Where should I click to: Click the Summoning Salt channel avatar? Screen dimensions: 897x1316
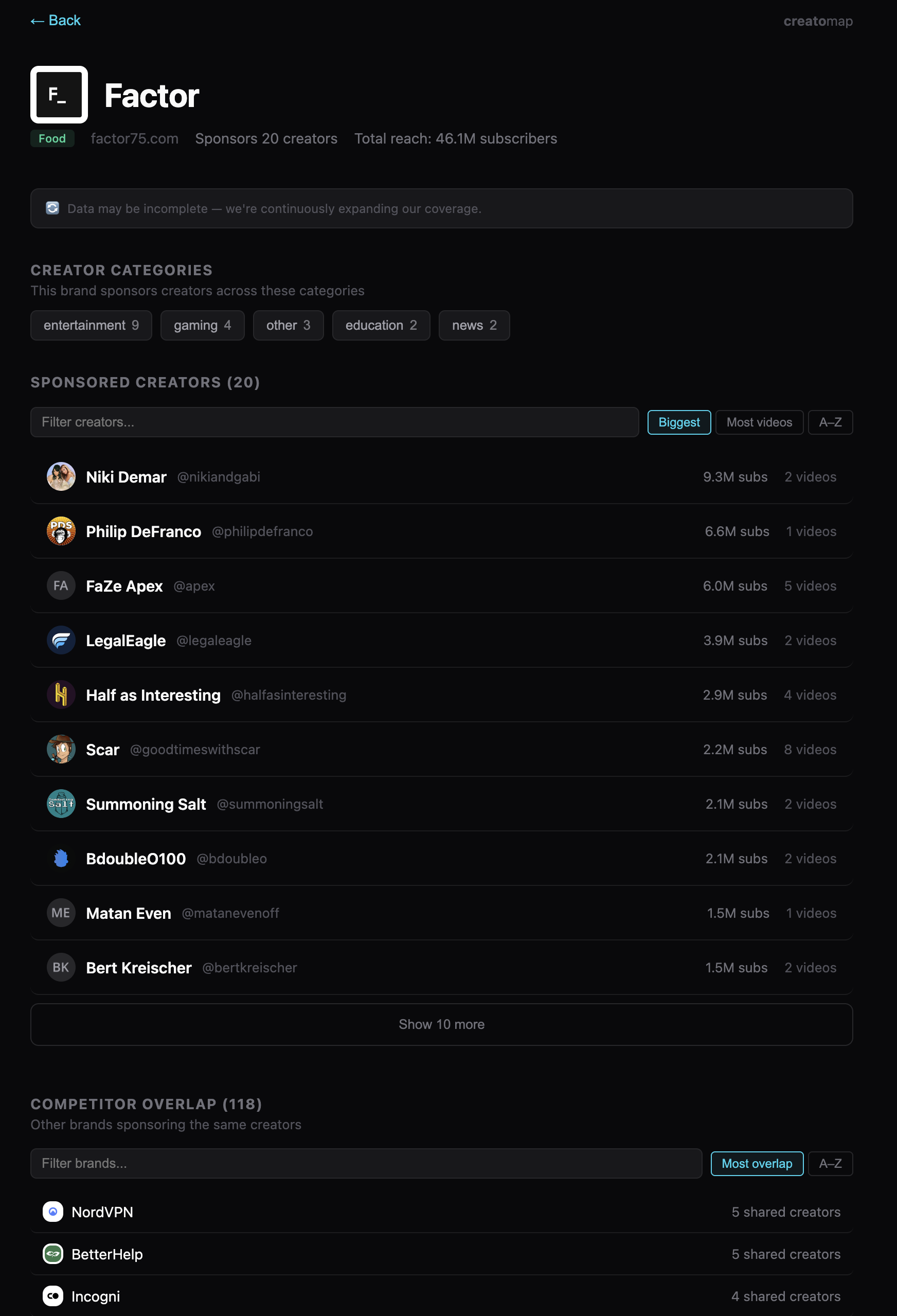pos(61,804)
